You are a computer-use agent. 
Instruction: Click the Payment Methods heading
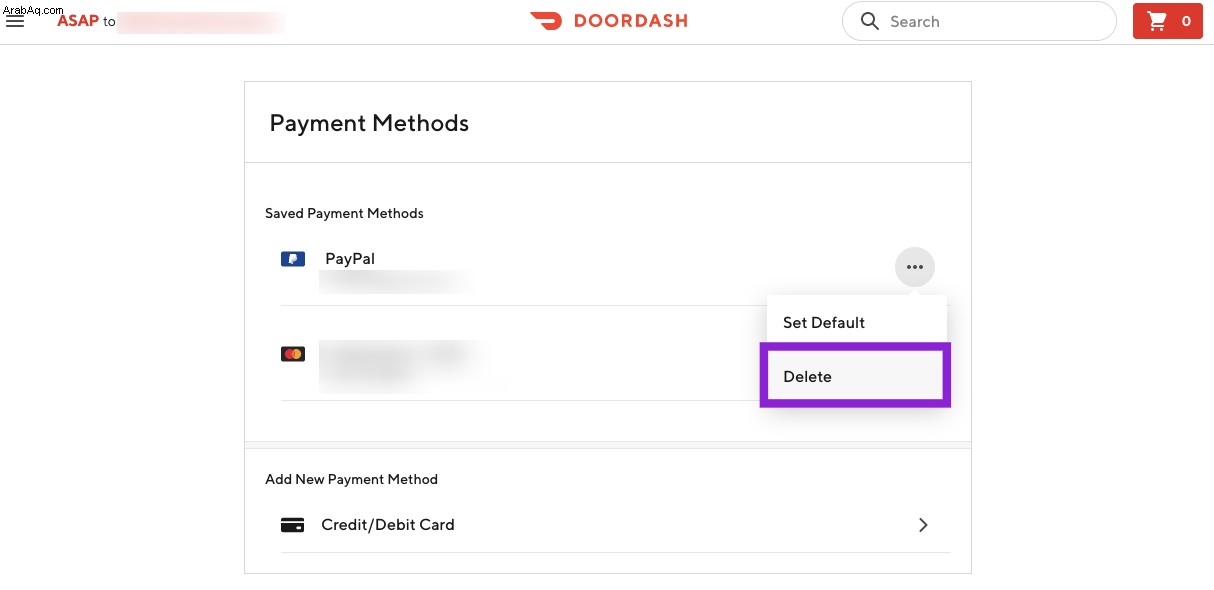369,123
